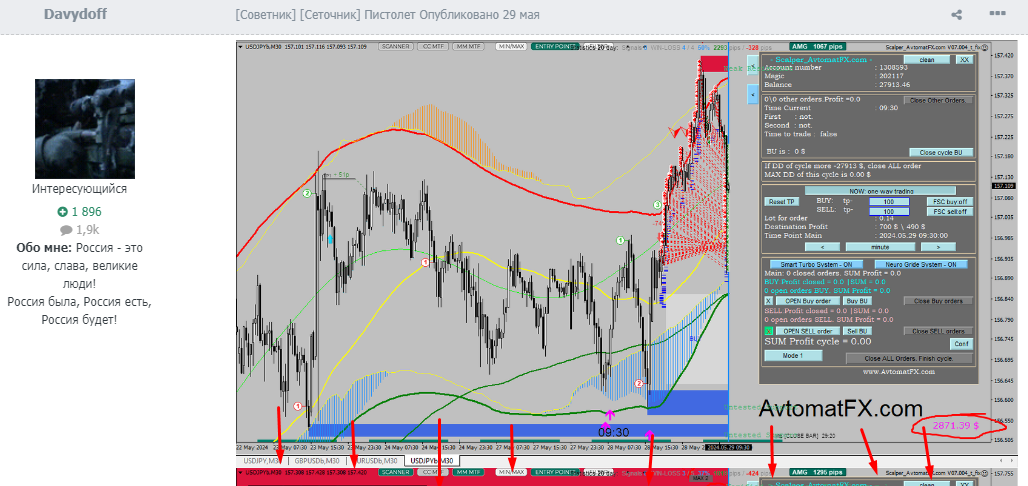
Task: Click the Close Buy orders button
Action: tap(938, 300)
